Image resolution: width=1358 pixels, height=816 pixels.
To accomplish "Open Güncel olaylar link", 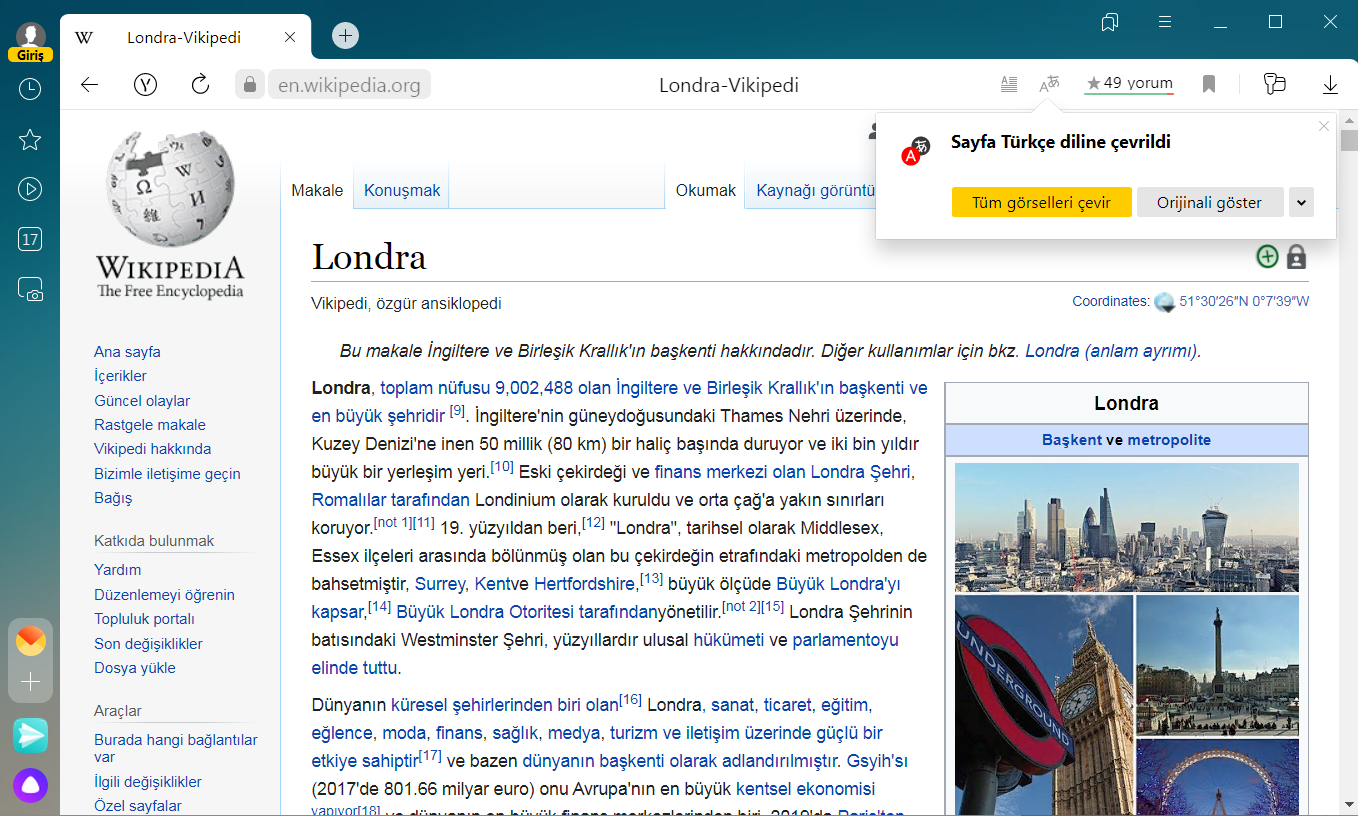I will pos(142,401).
